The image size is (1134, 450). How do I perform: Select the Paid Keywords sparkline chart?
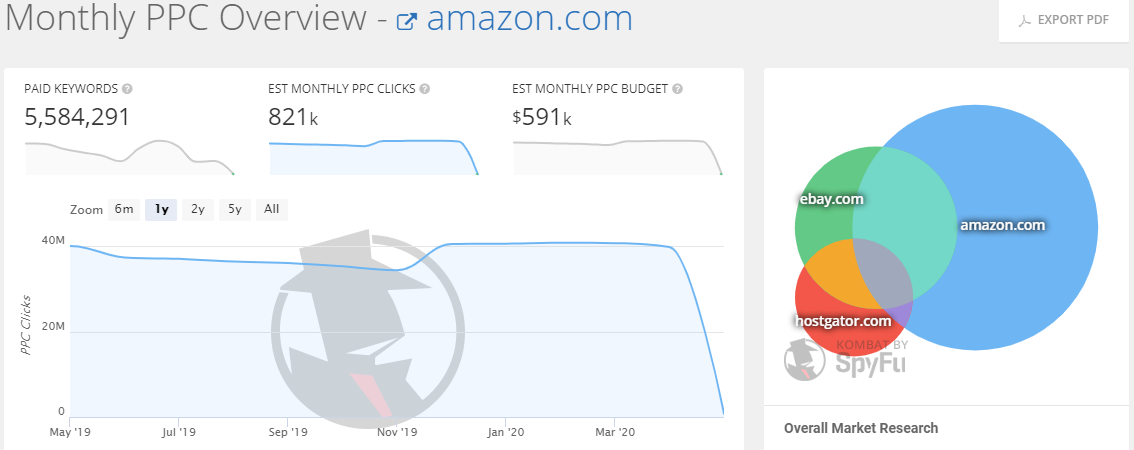click(129, 157)
